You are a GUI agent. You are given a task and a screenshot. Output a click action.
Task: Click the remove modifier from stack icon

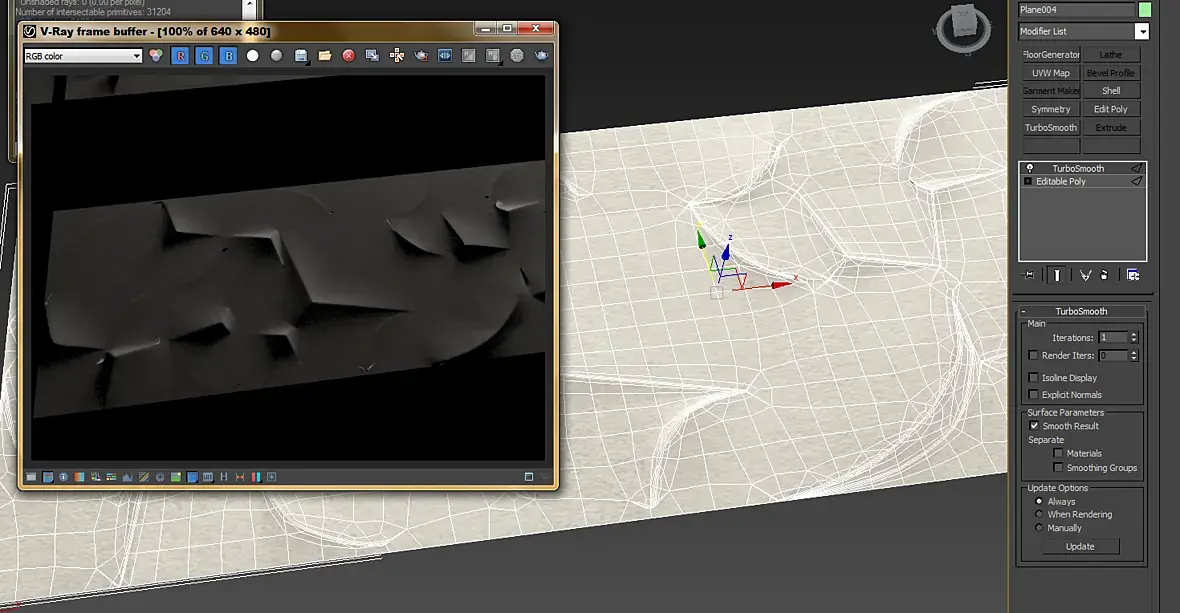[x=1104, y=275]
